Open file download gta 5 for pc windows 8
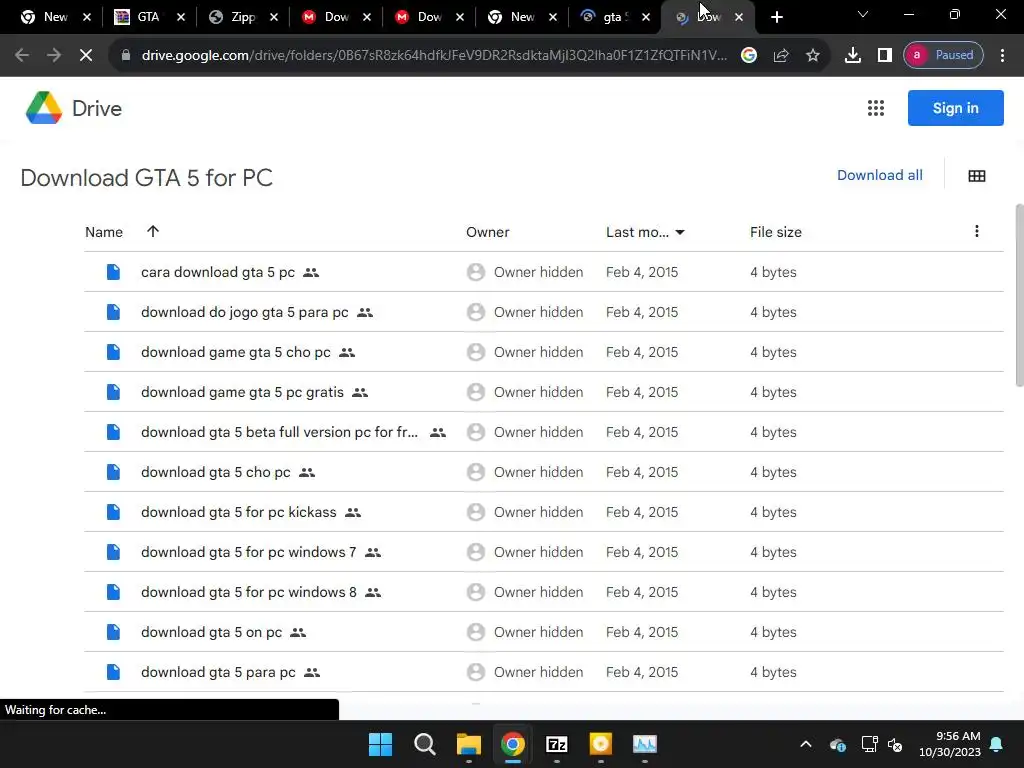Viewport: 1024px width, 768px height. (x=249, y=592)
